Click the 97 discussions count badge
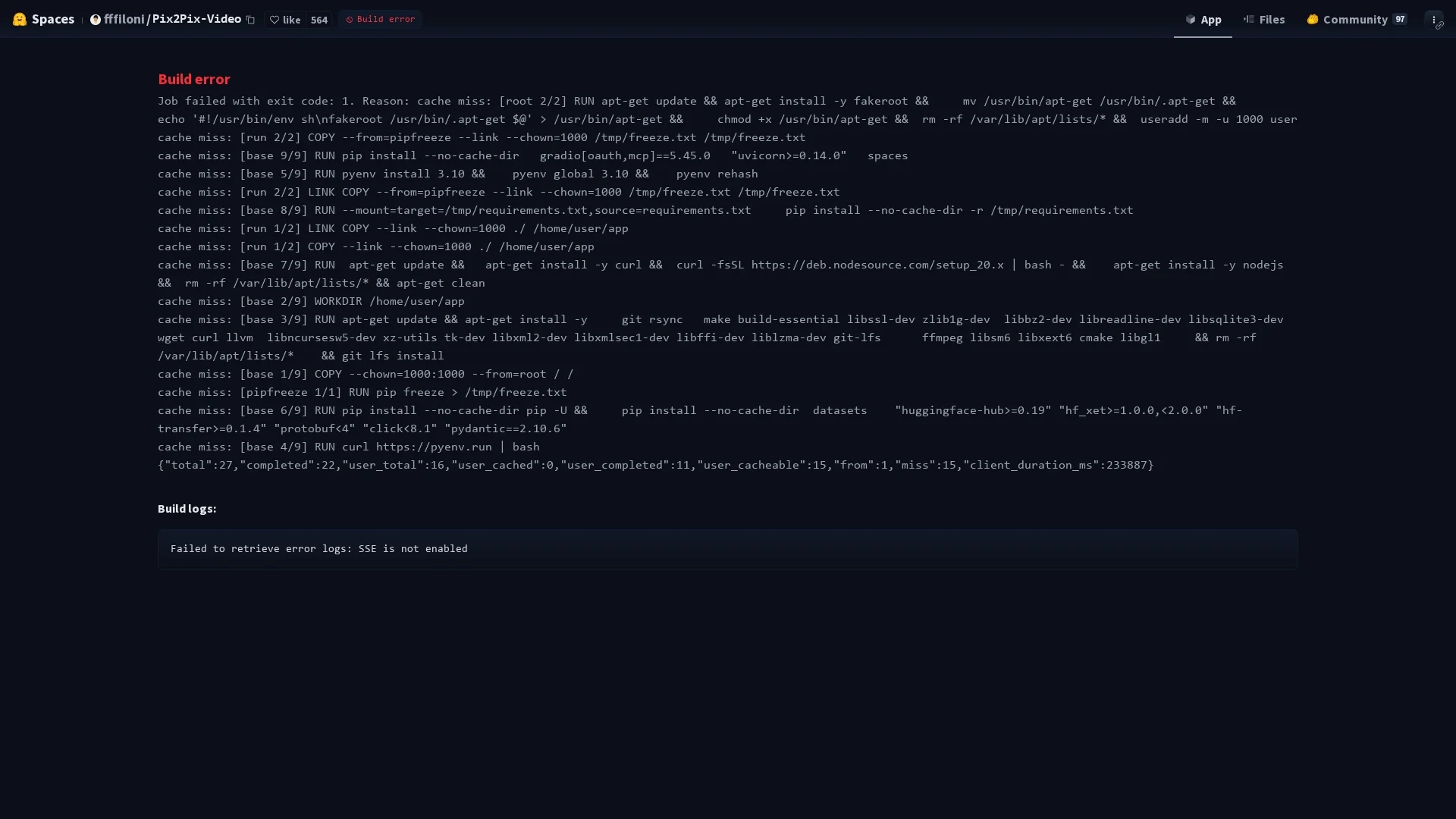The image size is (1456, 819). click(x=1399, y=19)
